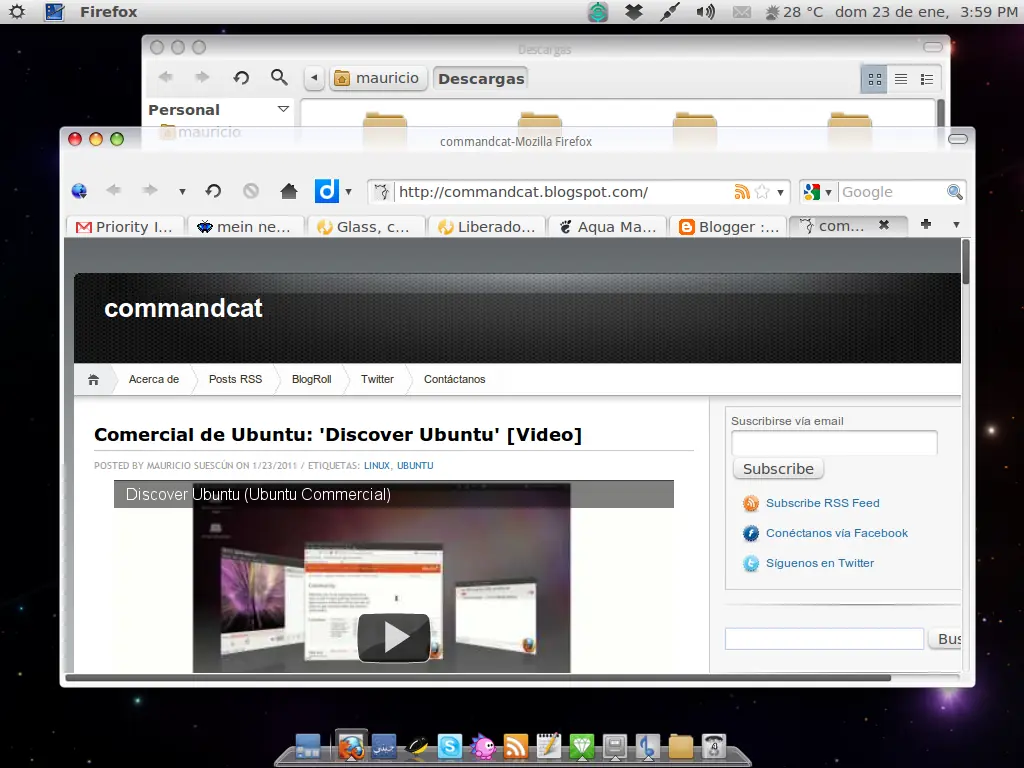Open Conéctanos vía Facebook link

point(837,533)
